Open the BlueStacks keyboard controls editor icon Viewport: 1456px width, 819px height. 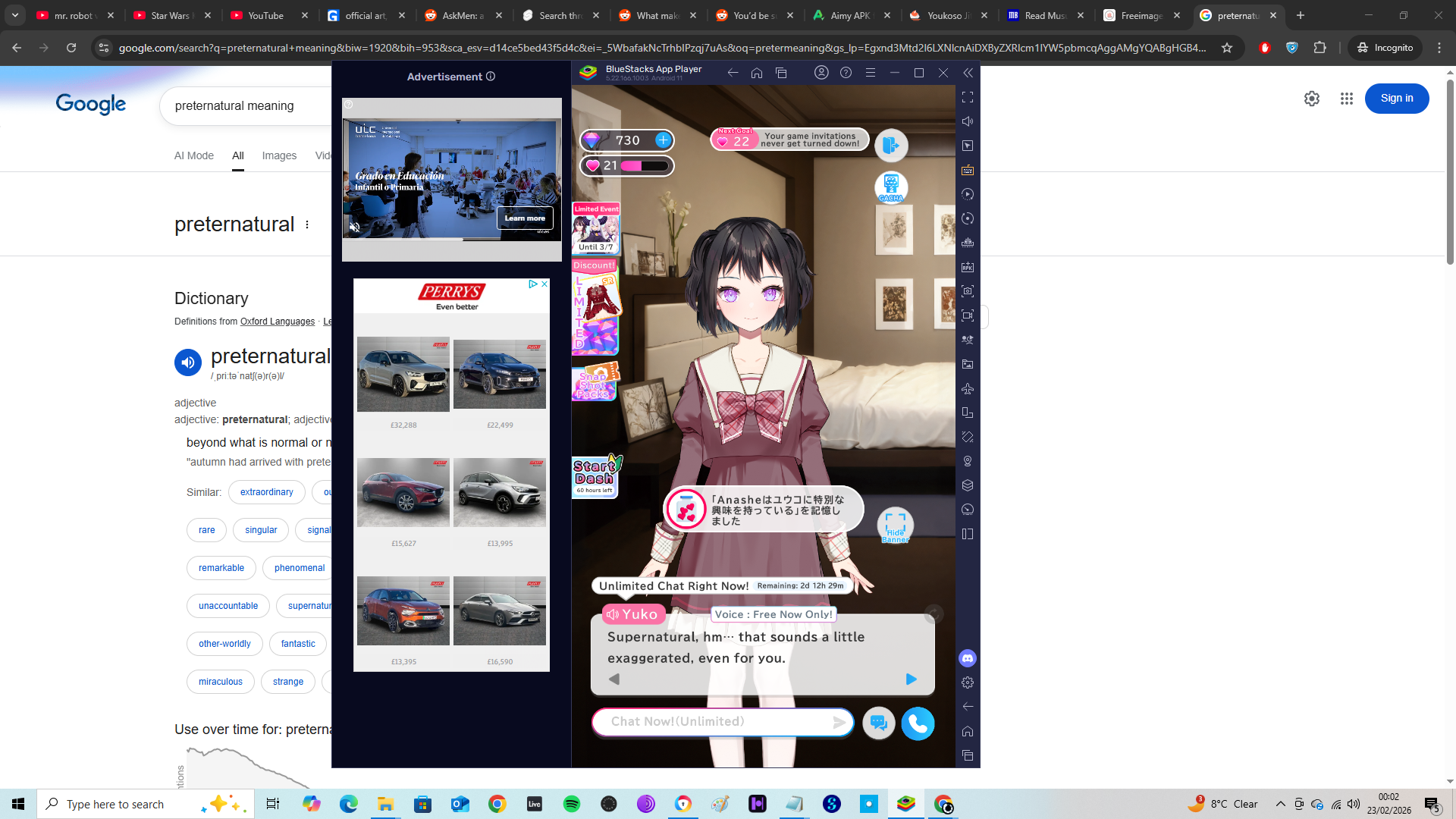pyautogui.click(x=968, y=170)
